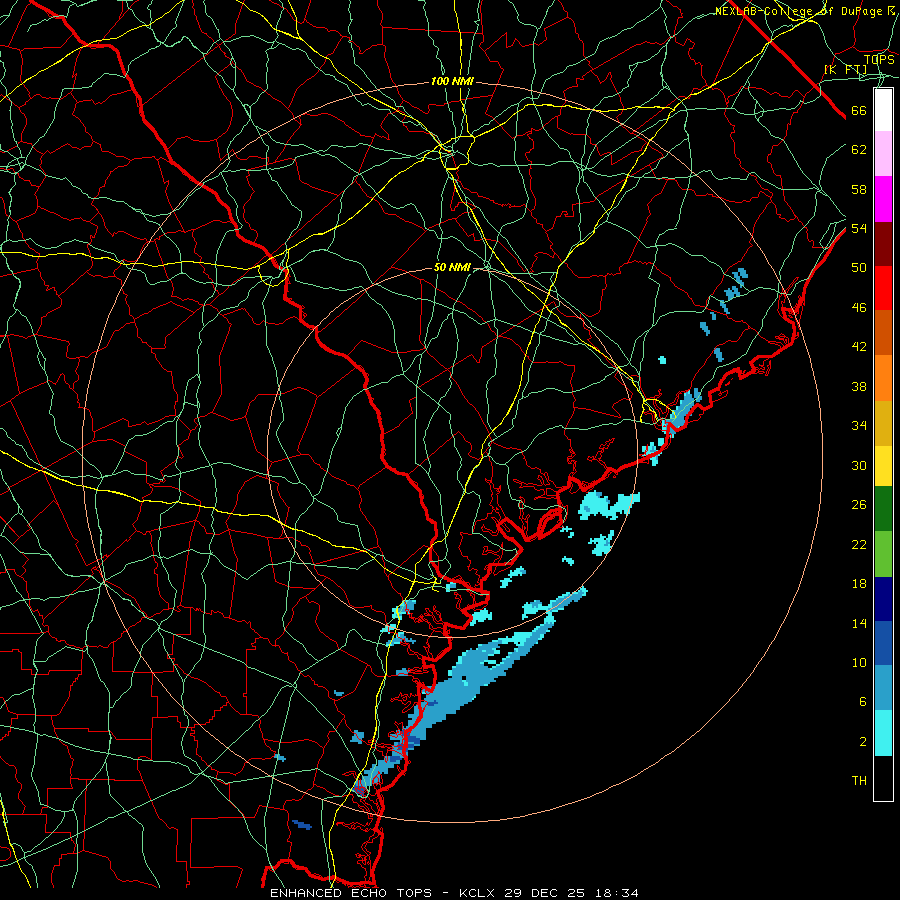Click the cyan echo cluster south of the coast
900x900 pixels.
(607, 505)
